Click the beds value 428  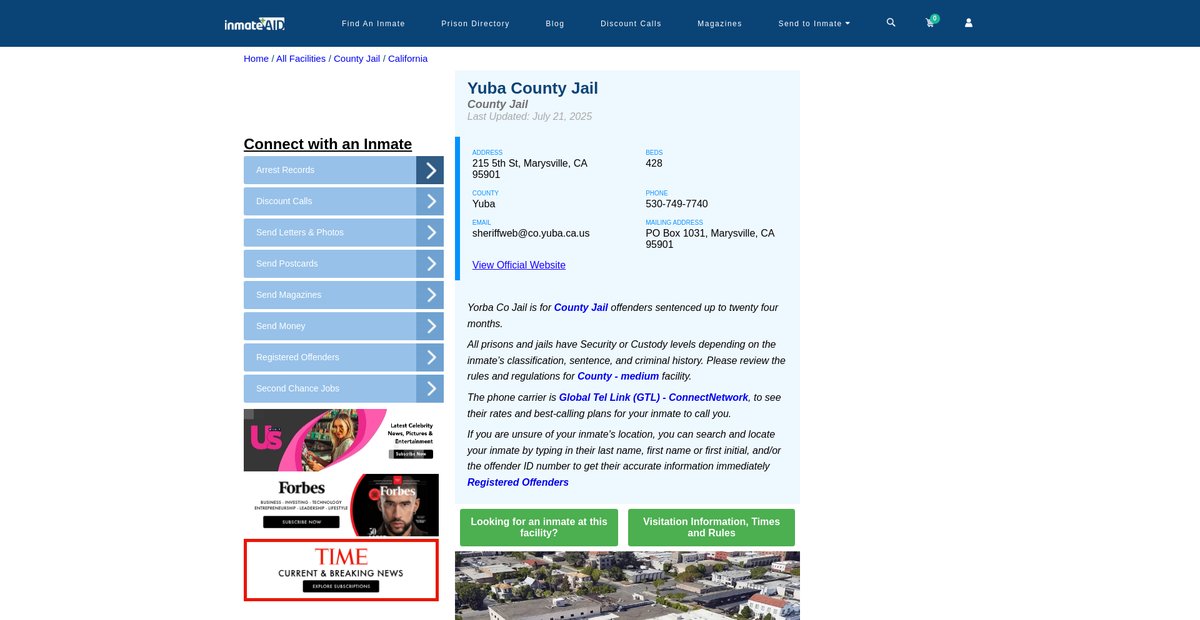(x=654, y=163)
